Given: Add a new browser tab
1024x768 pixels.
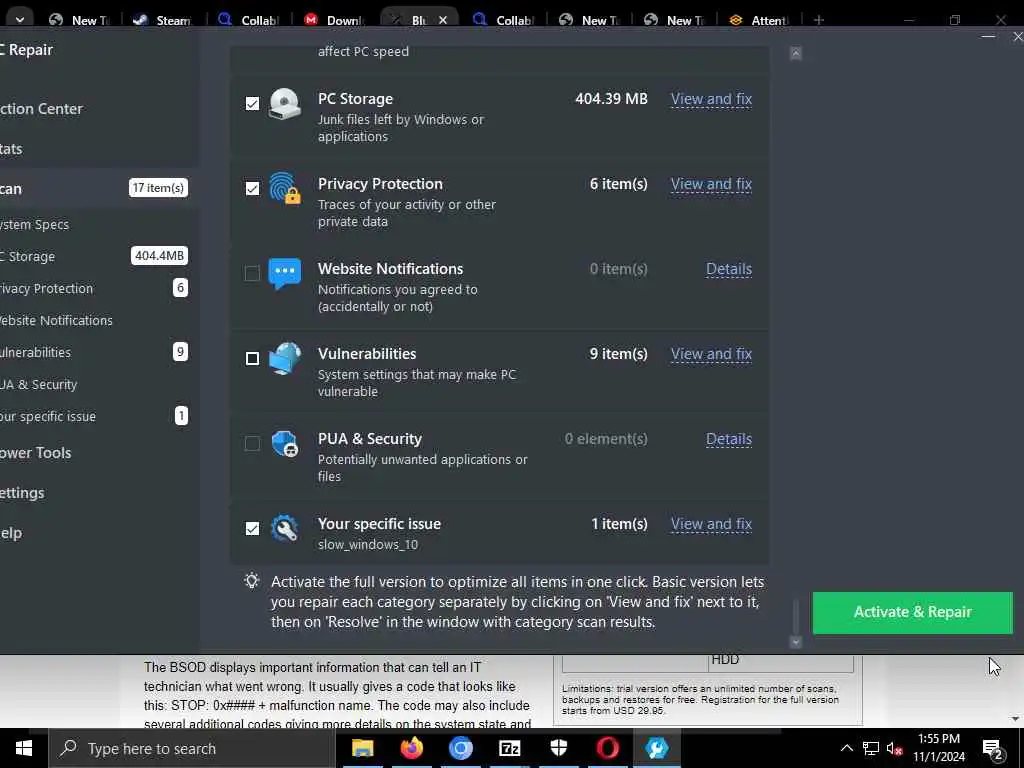Looking at the screenshot, I should tap(819, 20).
